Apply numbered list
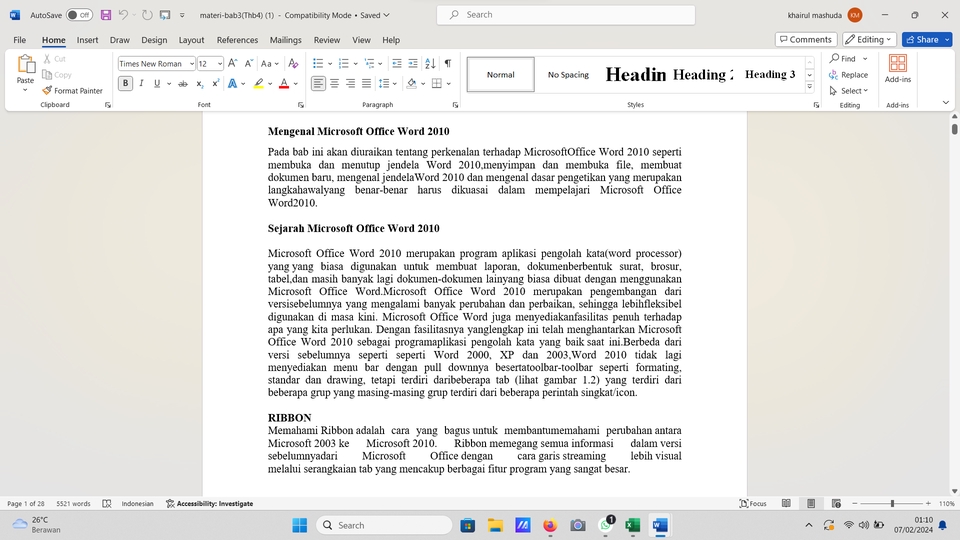The image size is (960, 540). (x=343, y=64)
